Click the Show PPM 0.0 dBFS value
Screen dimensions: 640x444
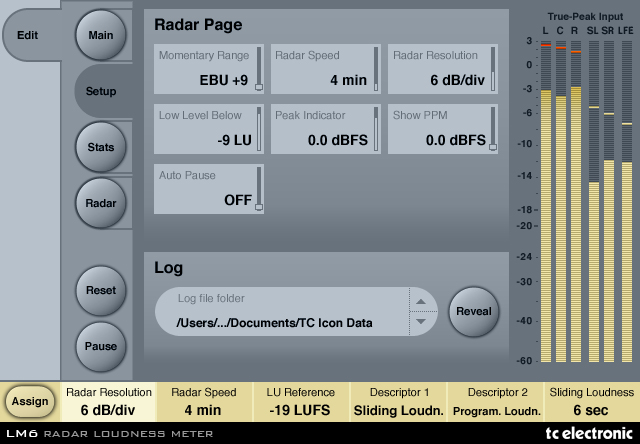point(456,140)
